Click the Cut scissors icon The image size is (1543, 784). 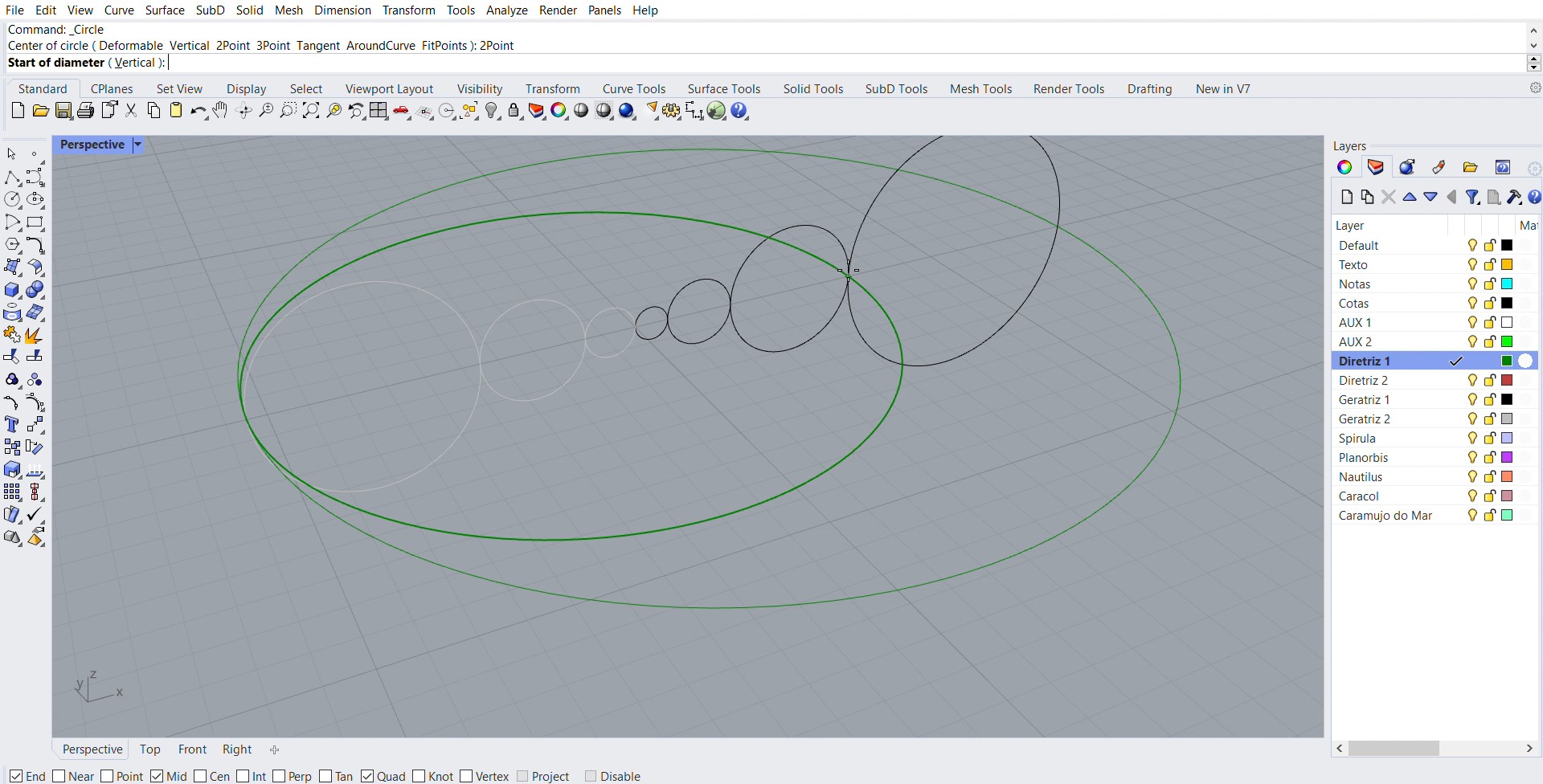point(131,111)
